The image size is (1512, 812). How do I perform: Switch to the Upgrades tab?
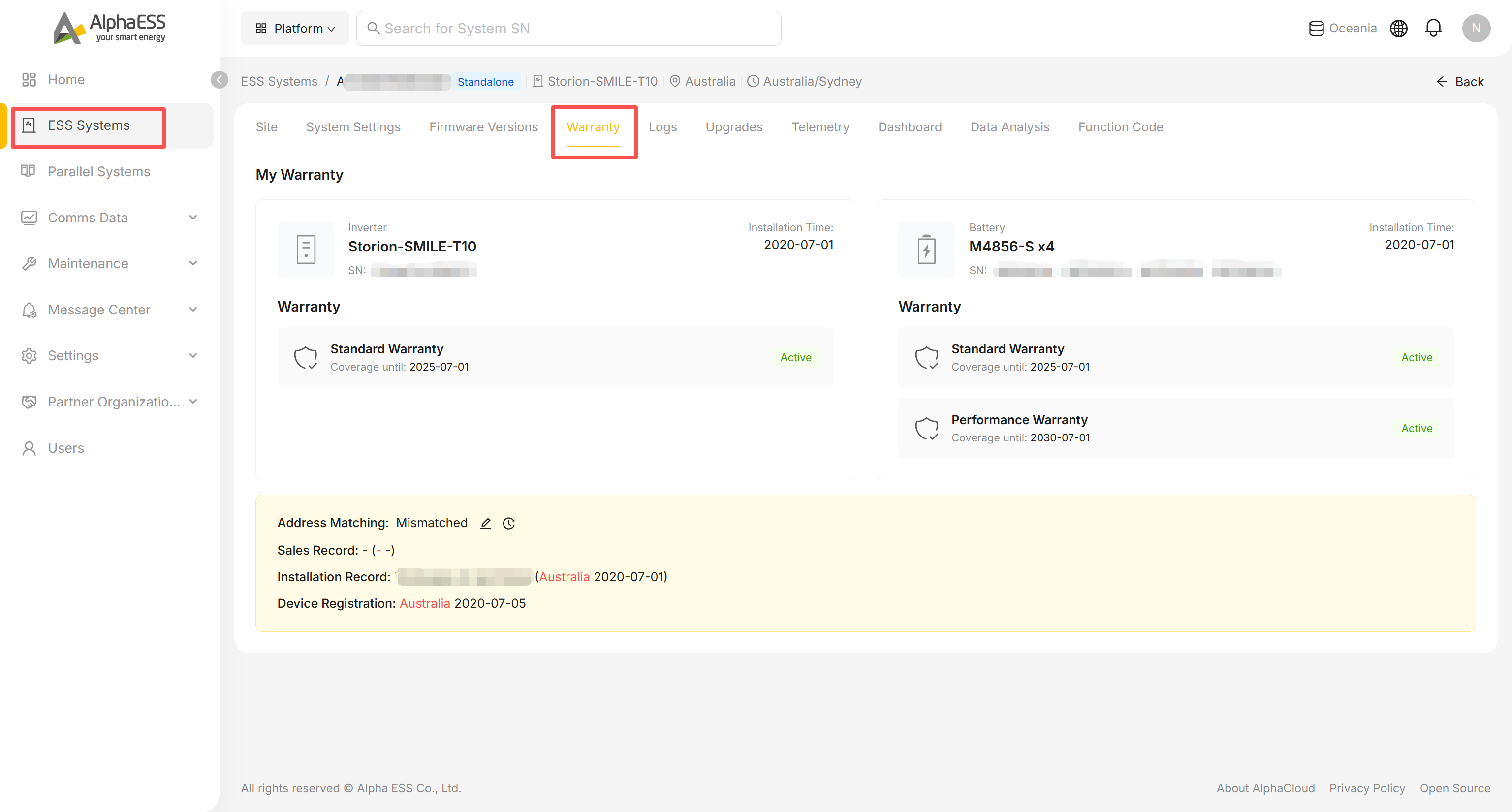click(x=734, y=127)
